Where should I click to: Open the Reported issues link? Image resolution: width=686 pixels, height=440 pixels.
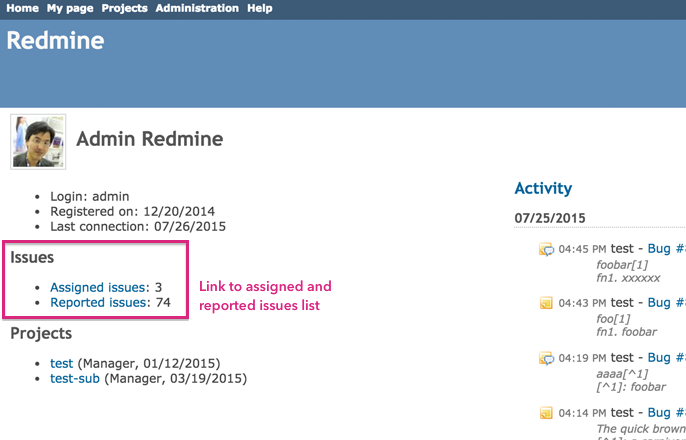pos(98,303)
